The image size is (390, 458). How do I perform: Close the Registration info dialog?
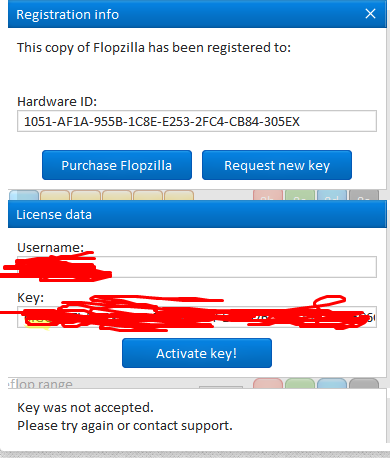click(370, 14)
